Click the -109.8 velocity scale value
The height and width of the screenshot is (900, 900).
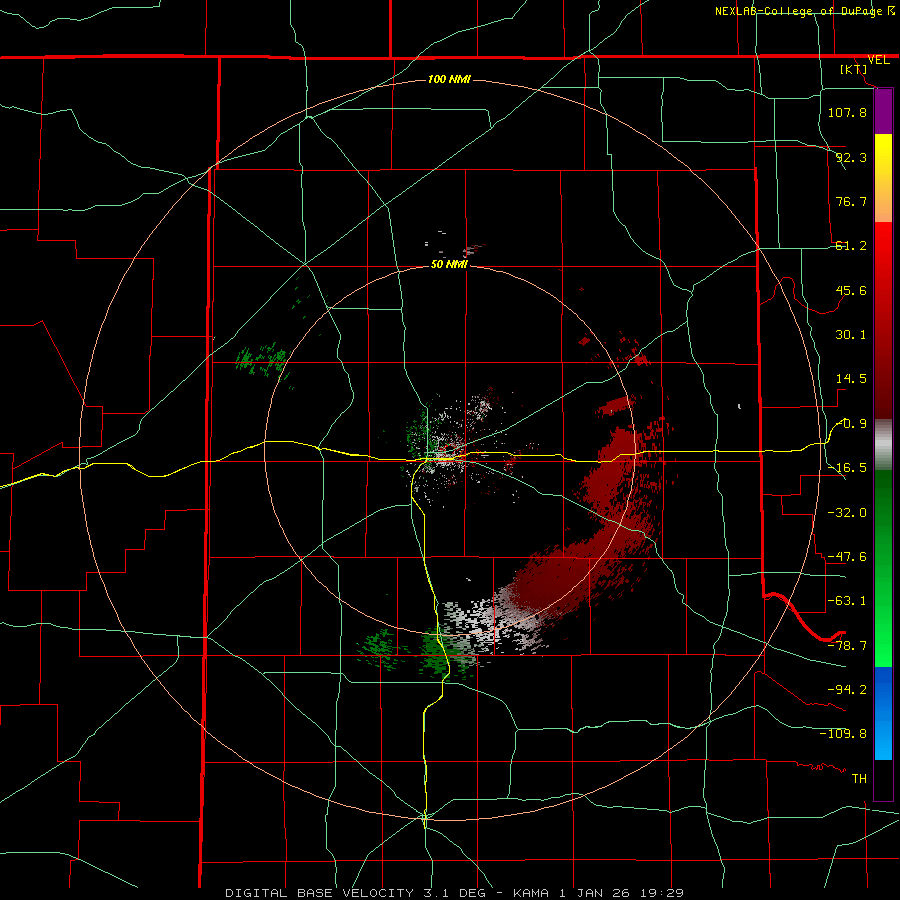(x=843, y=734)
